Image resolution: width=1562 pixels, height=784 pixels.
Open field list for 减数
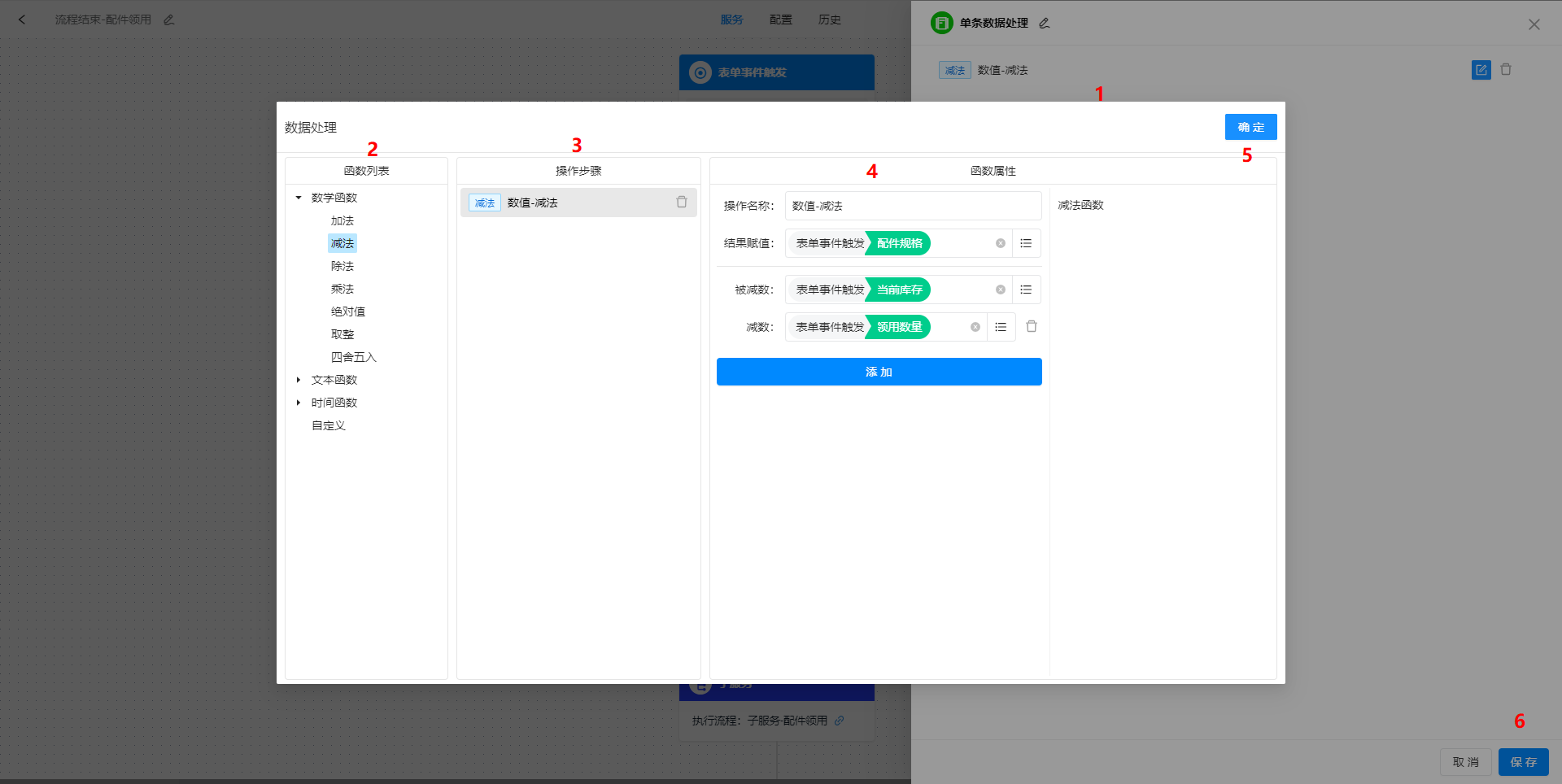pyautogui.click(x=1001, y=327)
